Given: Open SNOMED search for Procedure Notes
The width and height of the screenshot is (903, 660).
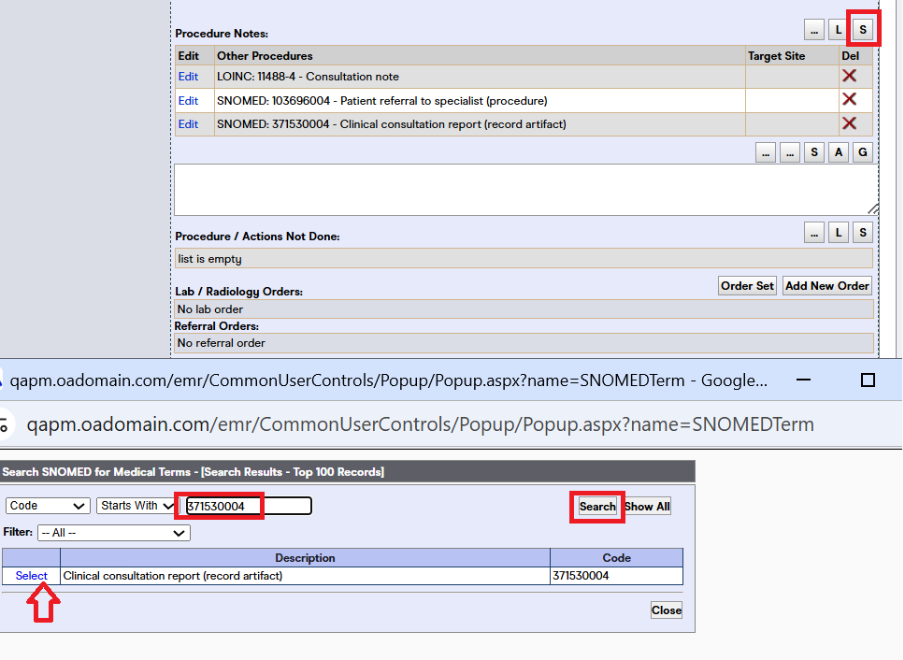Looking at the screenshot, I should click(862, 29).
